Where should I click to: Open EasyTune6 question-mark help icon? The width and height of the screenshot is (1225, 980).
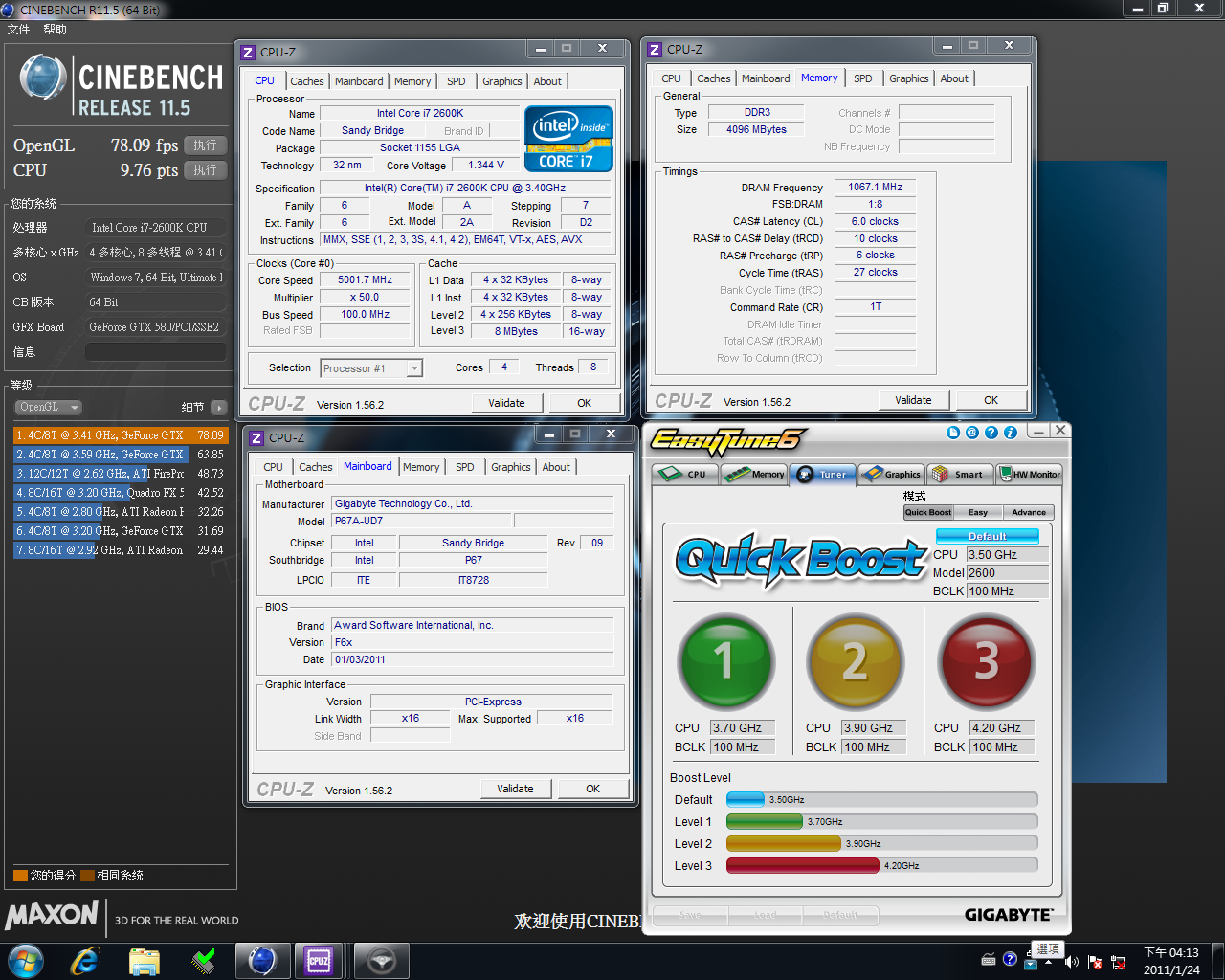(x=991, y=433)
